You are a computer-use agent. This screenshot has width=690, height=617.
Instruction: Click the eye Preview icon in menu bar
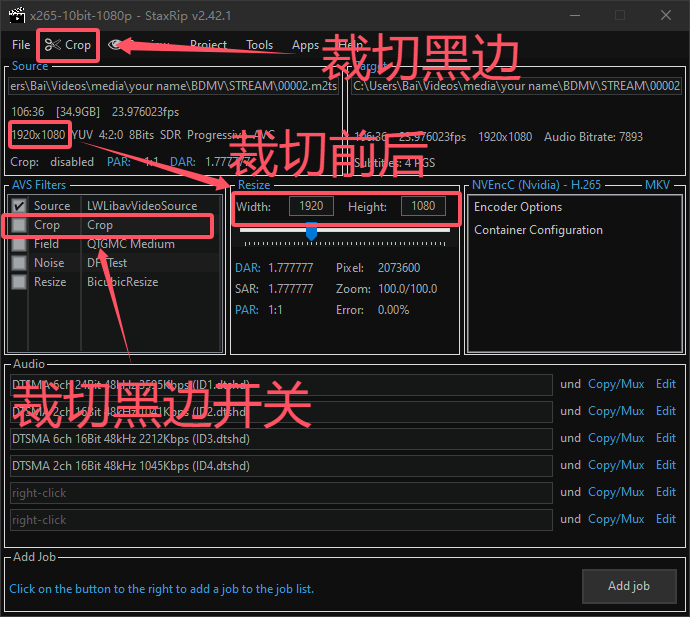[116, 45]
